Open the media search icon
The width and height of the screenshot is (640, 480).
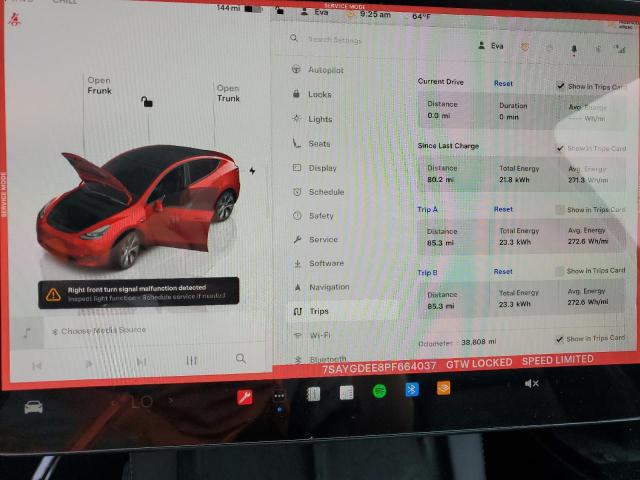pyautogui.click(x=241, y=359)
